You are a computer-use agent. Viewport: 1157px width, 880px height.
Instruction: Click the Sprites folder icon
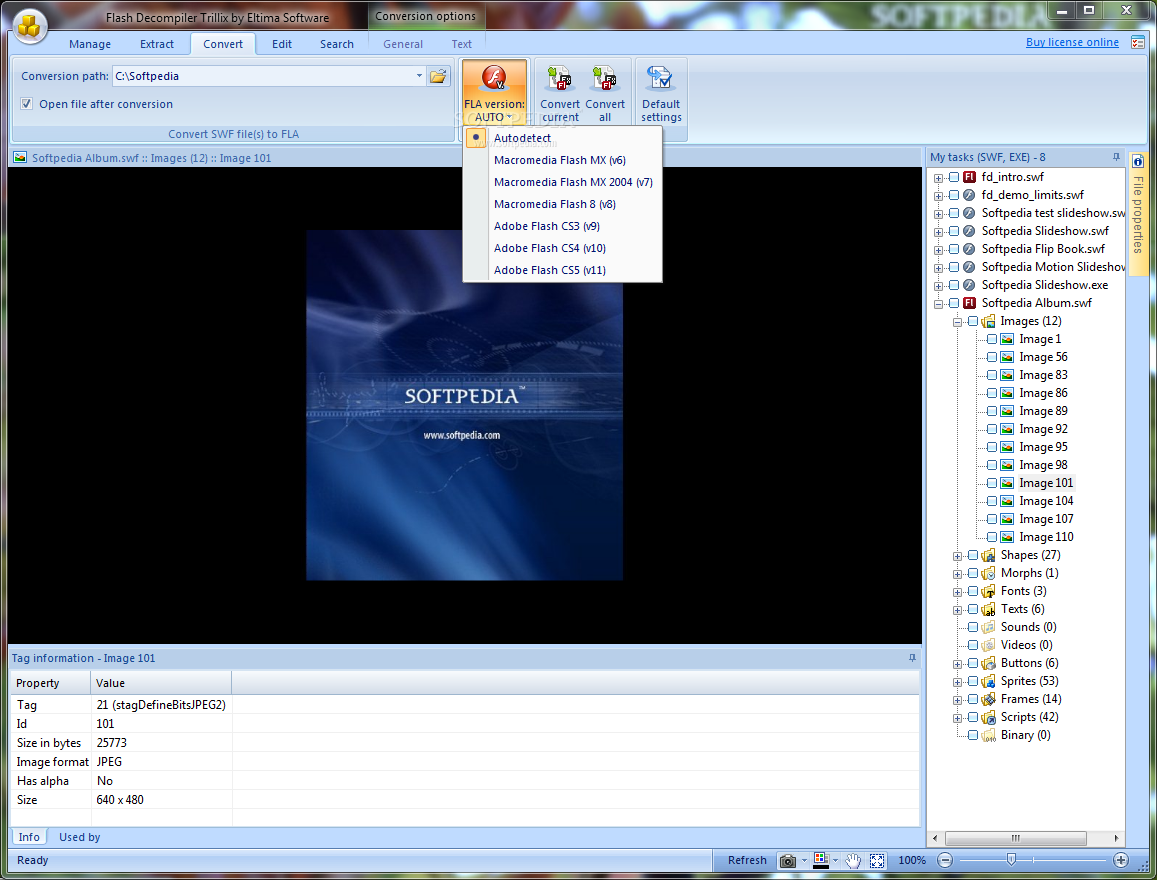point(988,682)
